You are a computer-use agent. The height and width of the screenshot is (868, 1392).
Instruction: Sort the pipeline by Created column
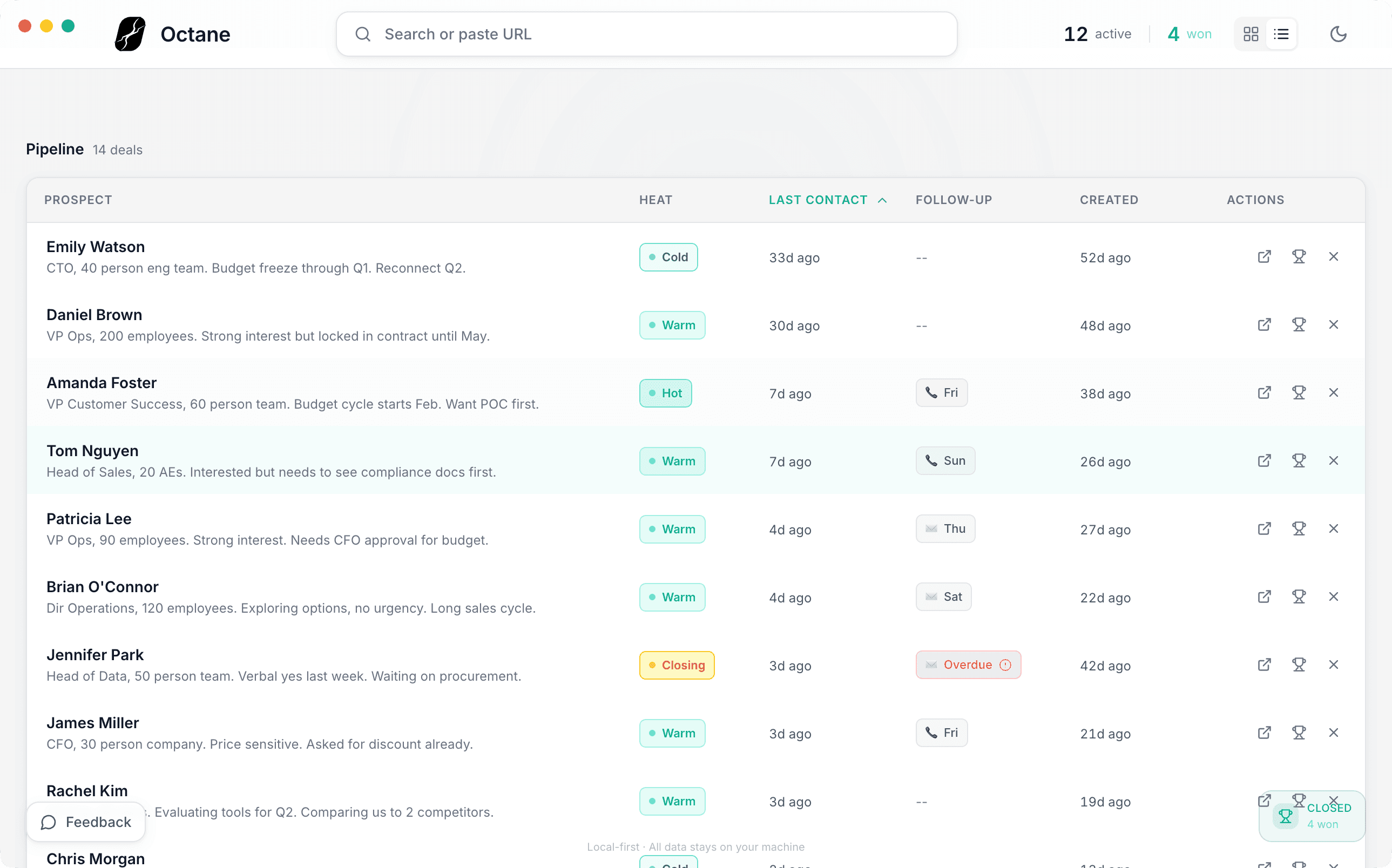(1109, 200)
